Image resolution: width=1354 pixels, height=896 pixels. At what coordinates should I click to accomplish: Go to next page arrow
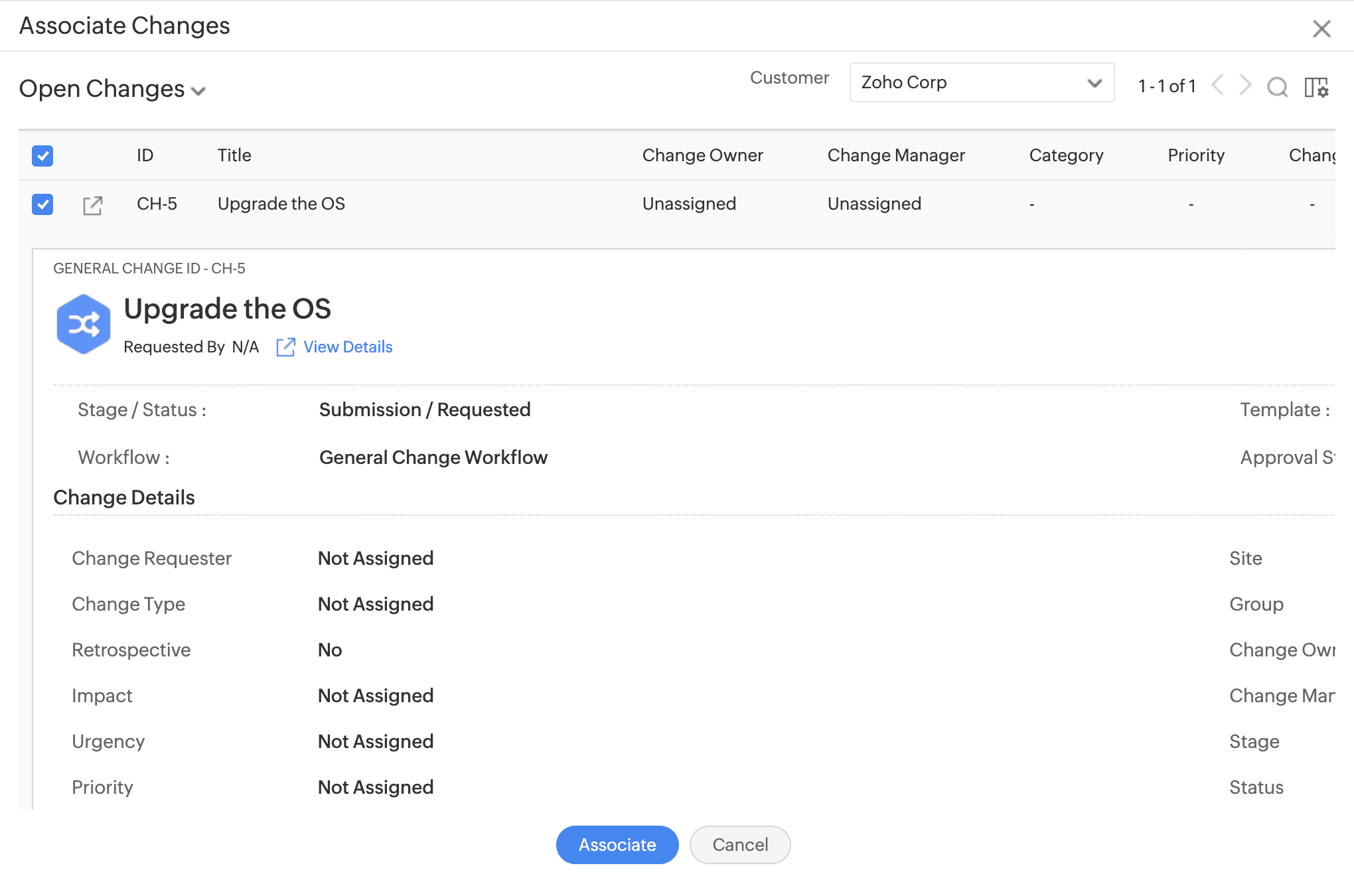1246,86
